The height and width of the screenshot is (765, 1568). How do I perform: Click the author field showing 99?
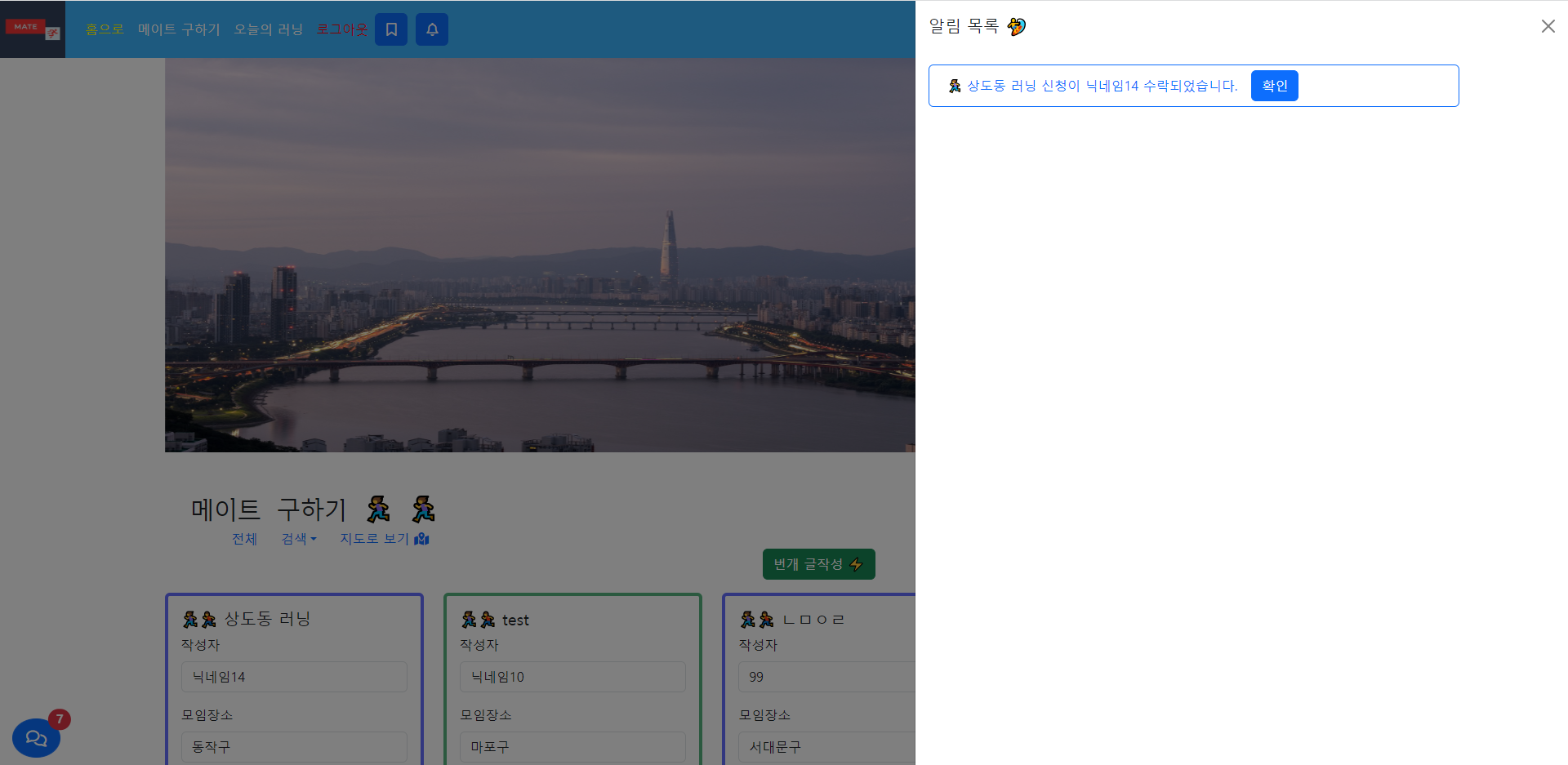tap(826, 677)
